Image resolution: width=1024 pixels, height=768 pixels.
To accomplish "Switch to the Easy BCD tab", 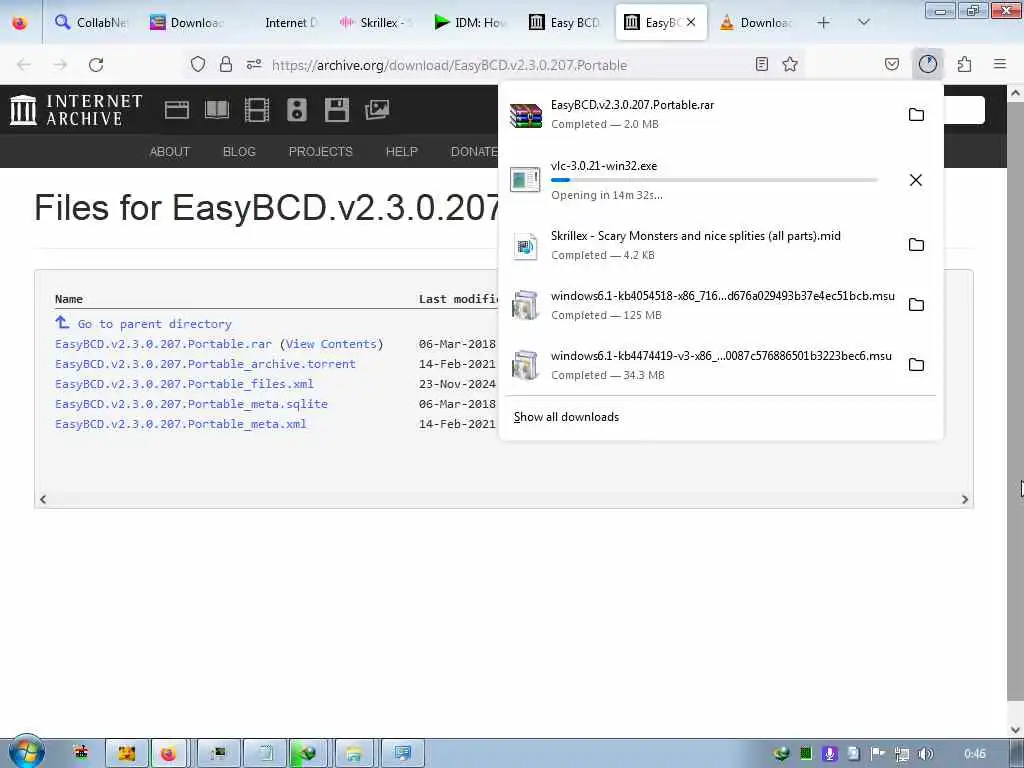I will click(x=564, y=22).
